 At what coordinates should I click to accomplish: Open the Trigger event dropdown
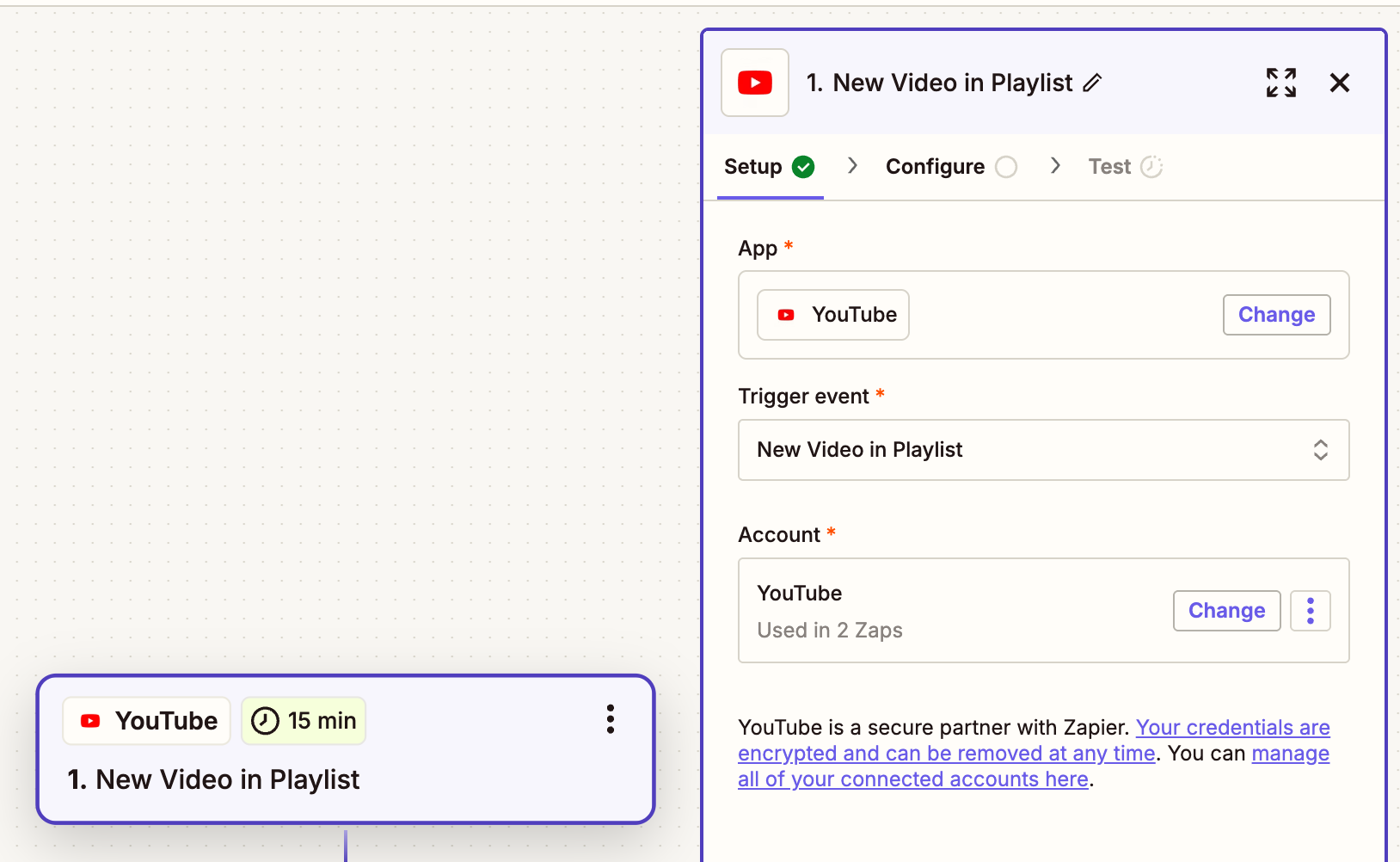[1043, 450]
